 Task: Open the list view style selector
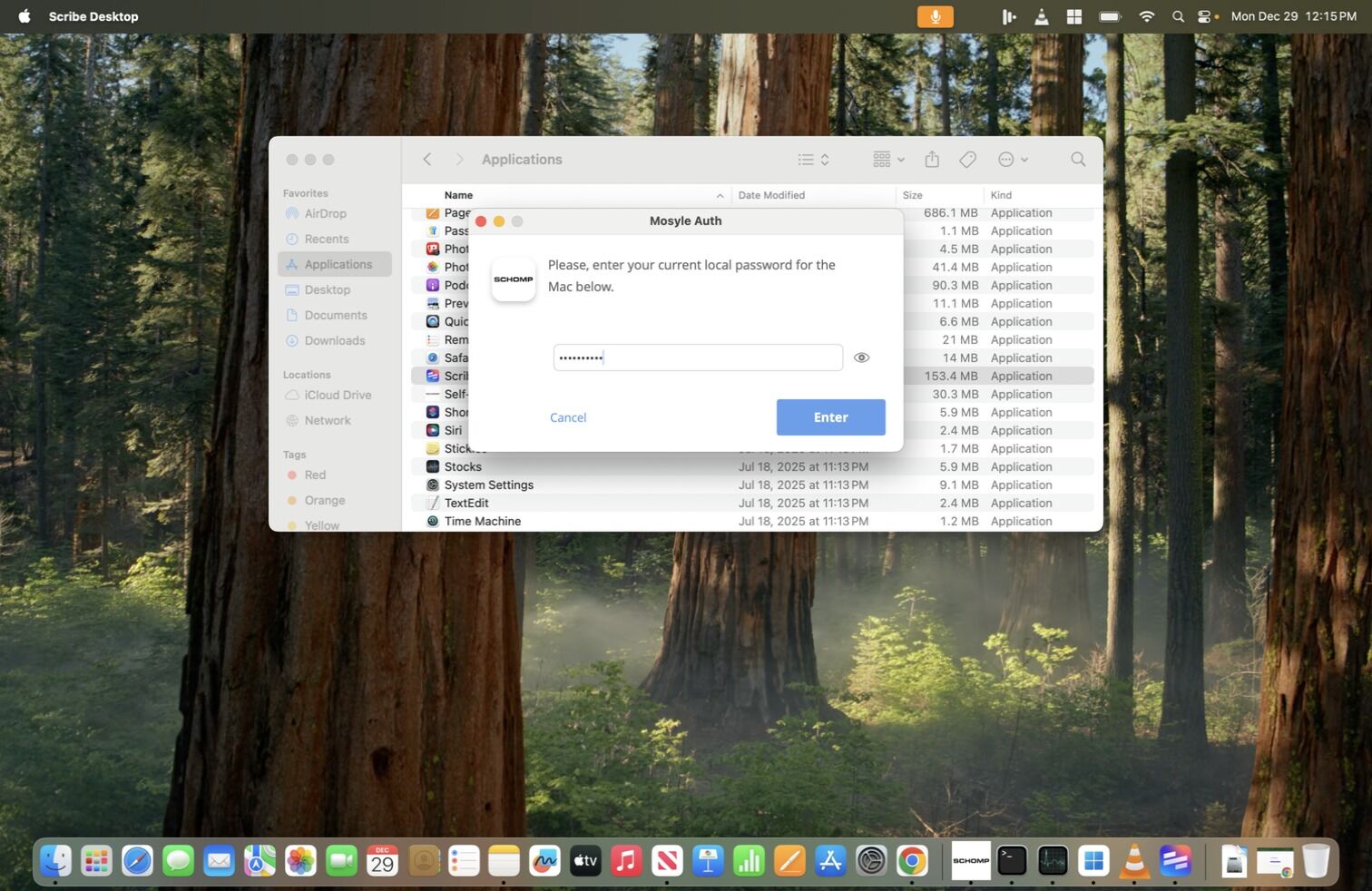(813, 160)
